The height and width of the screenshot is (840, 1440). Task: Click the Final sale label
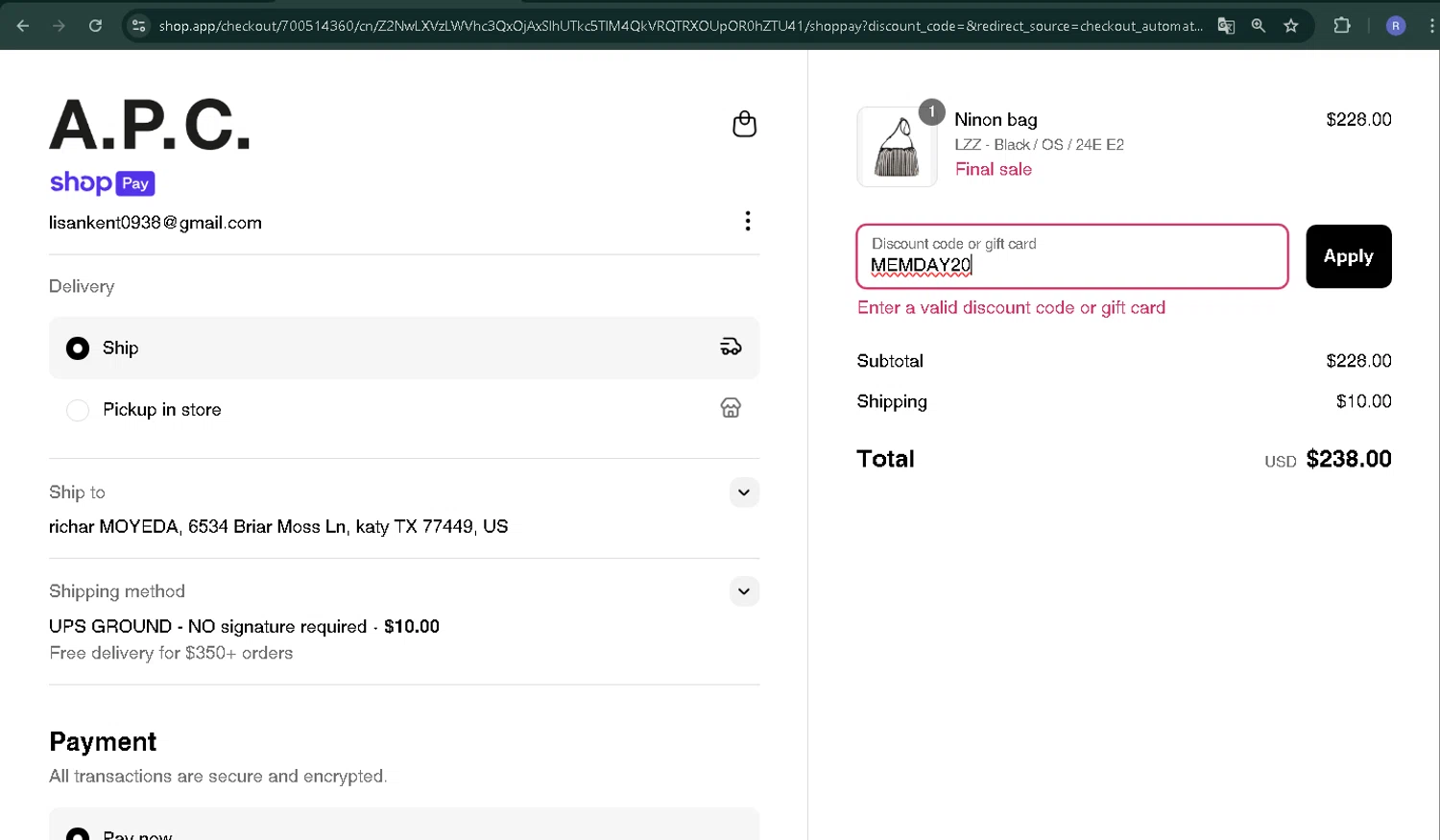click(x=993, y=169)
